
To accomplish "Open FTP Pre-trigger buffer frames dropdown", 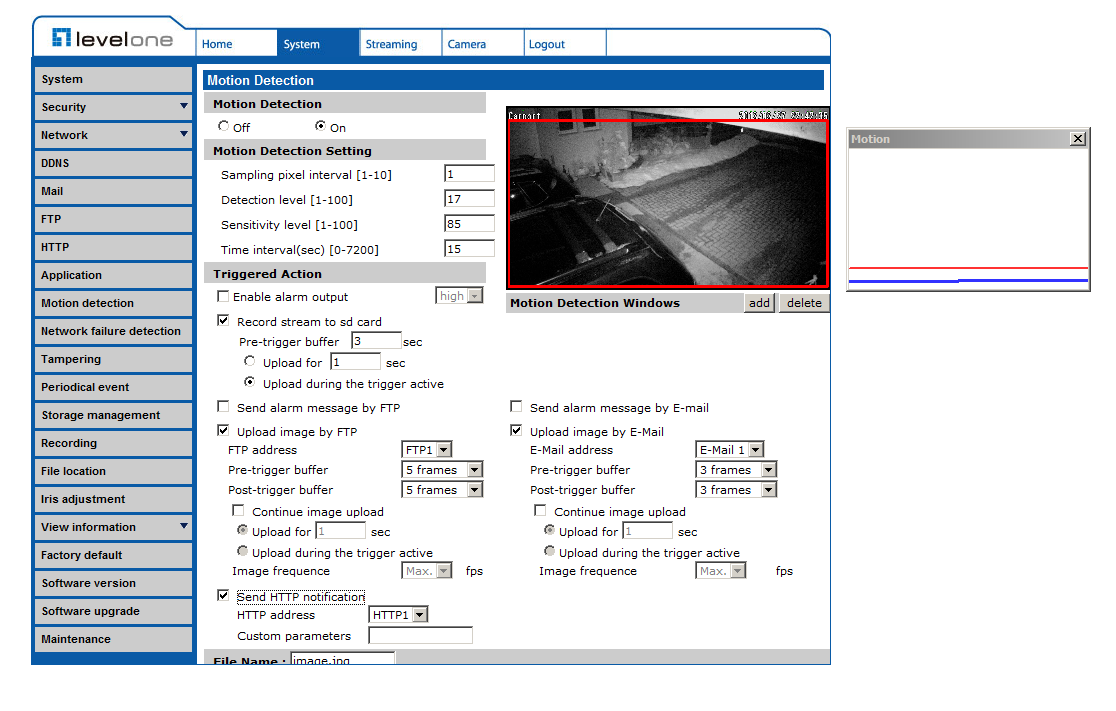I will coord(443,470).
